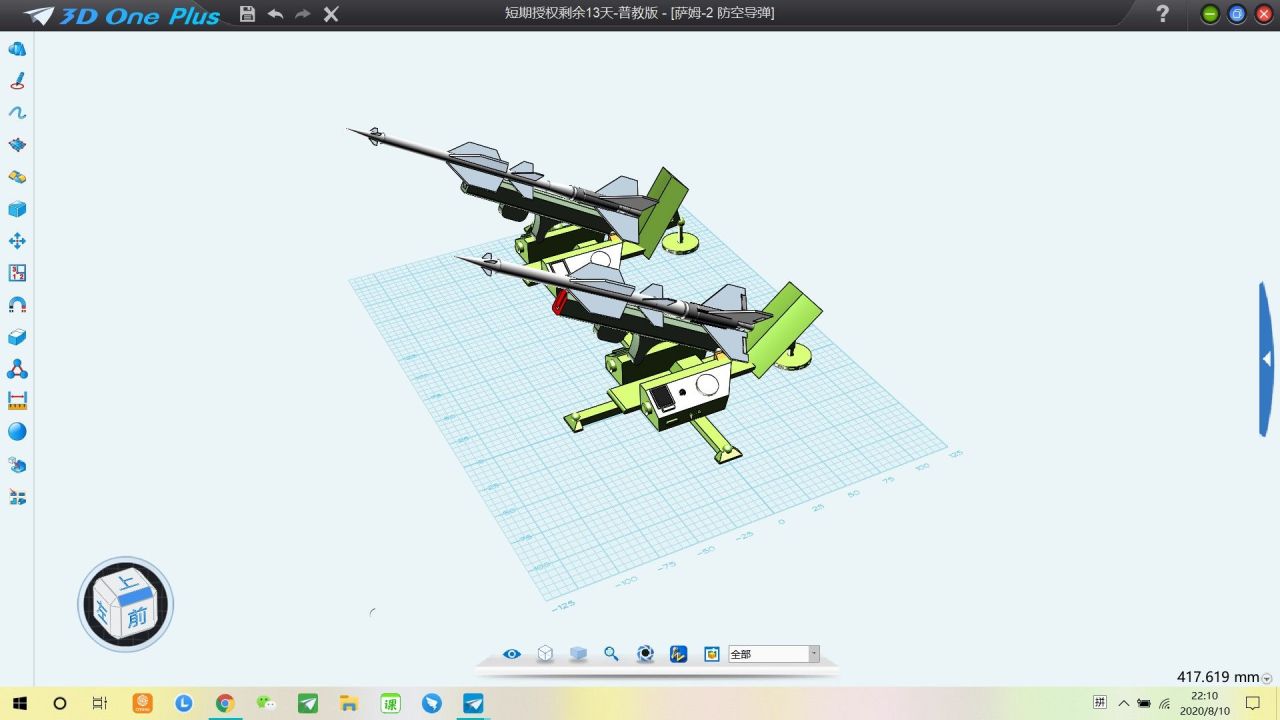Image resolution: width=1280 pixels, height=720 pixels.
Task: Open the special features tool (yellow-blue blocks)
Action: [x=17, y=177]
